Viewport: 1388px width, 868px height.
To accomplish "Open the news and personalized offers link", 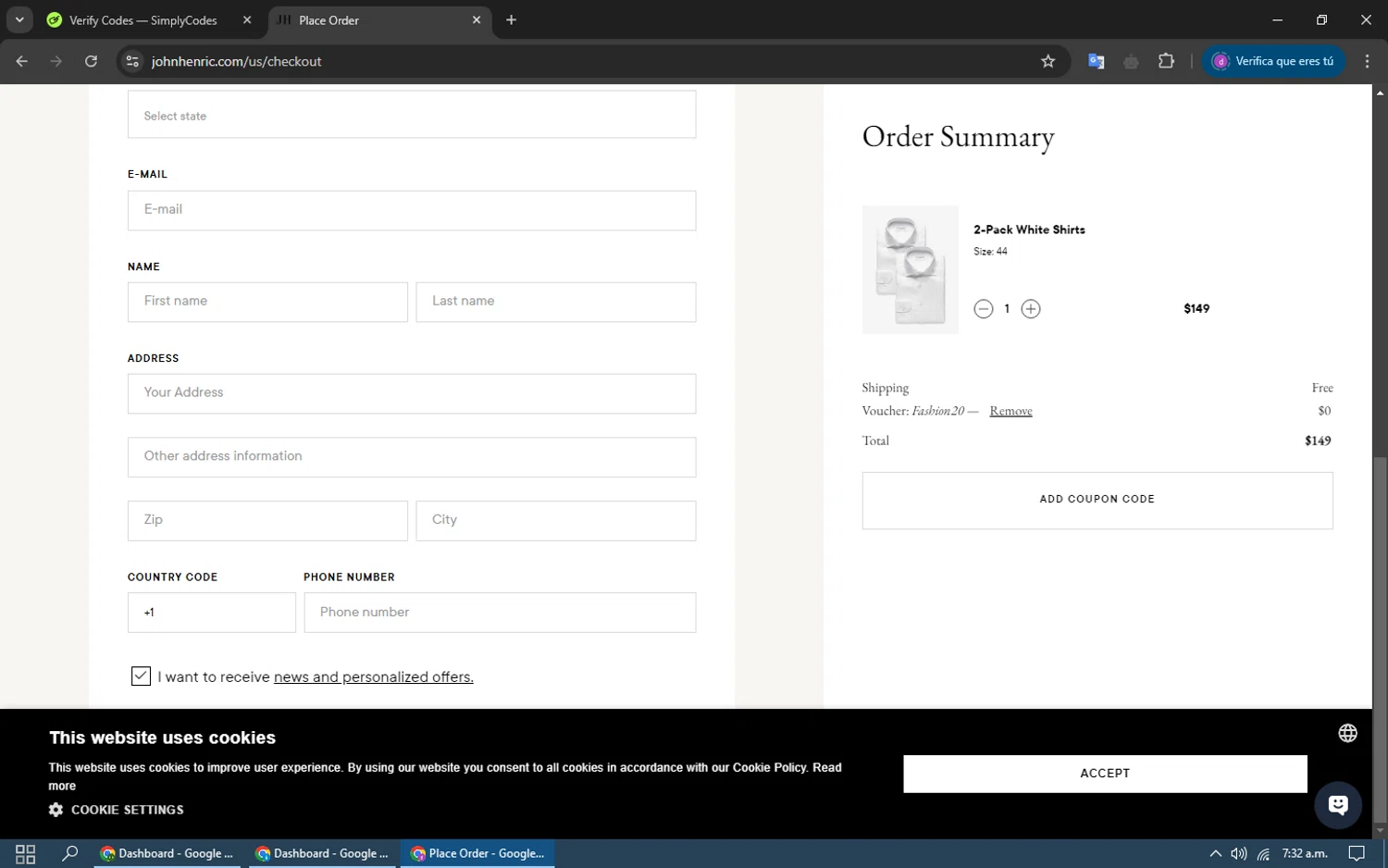I will click(374, 677).
